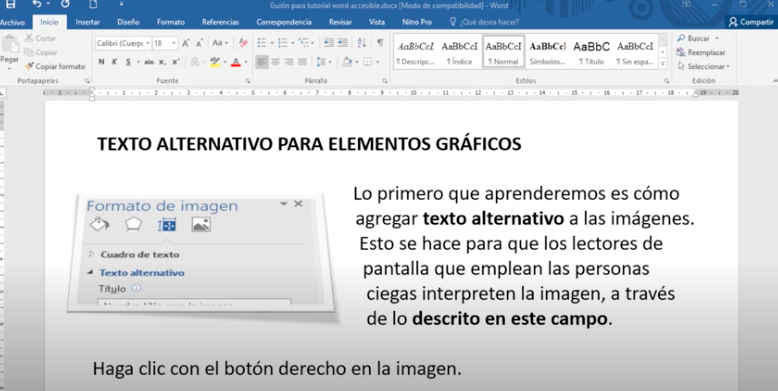This screenshot has height=391, width=778.
Task: Apply multilevel list formatting
Action: (303, 43)
